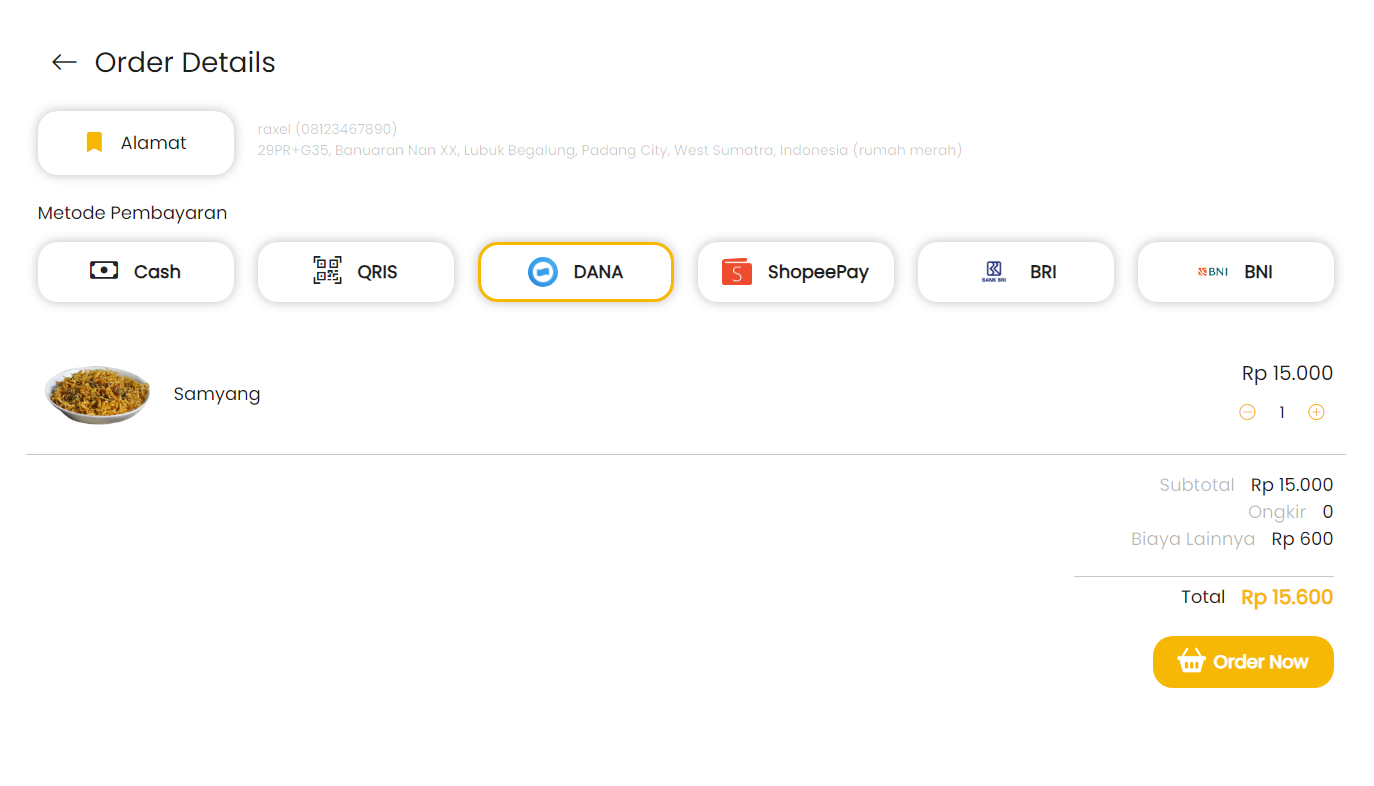Select QRIS as payment method
1374x786 pixels.
point(356,272)
